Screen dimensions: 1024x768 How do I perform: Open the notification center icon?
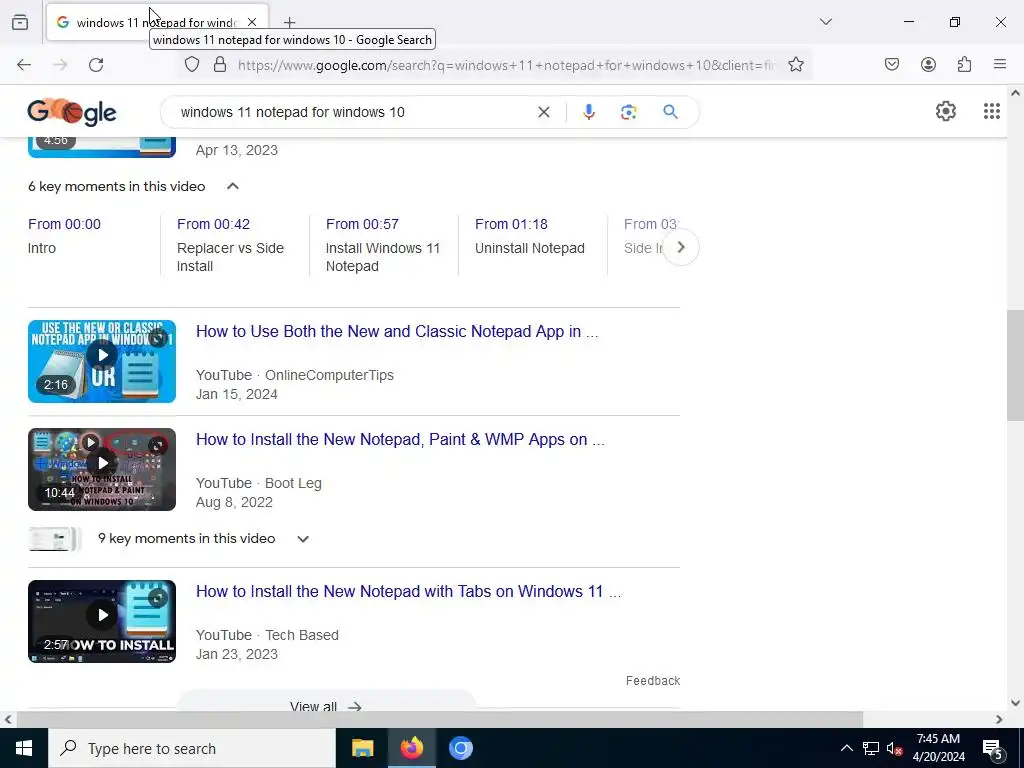click(993, 749)
